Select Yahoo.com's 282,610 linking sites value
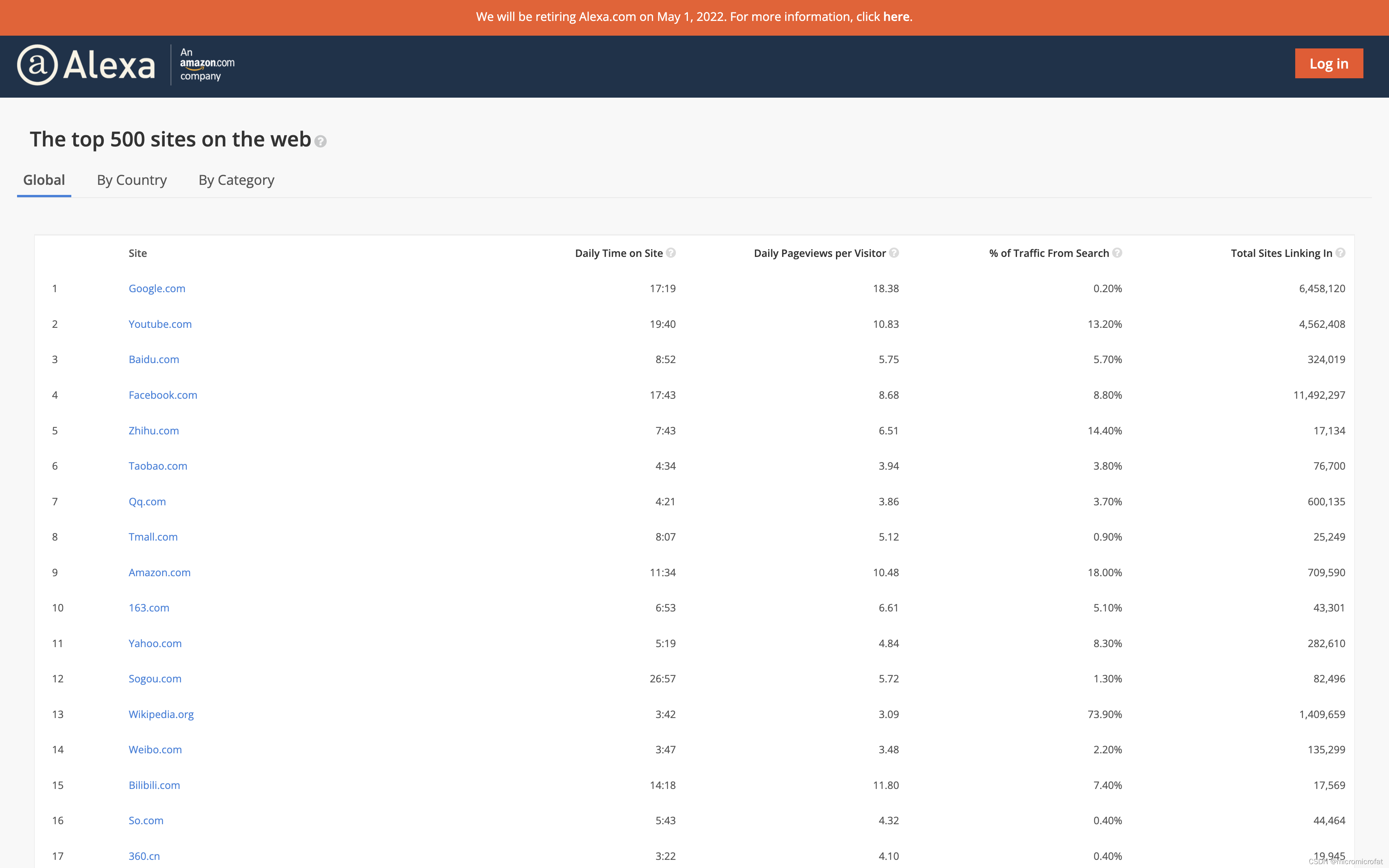Screen dimensions: 1389x868 pos(1326,643)
